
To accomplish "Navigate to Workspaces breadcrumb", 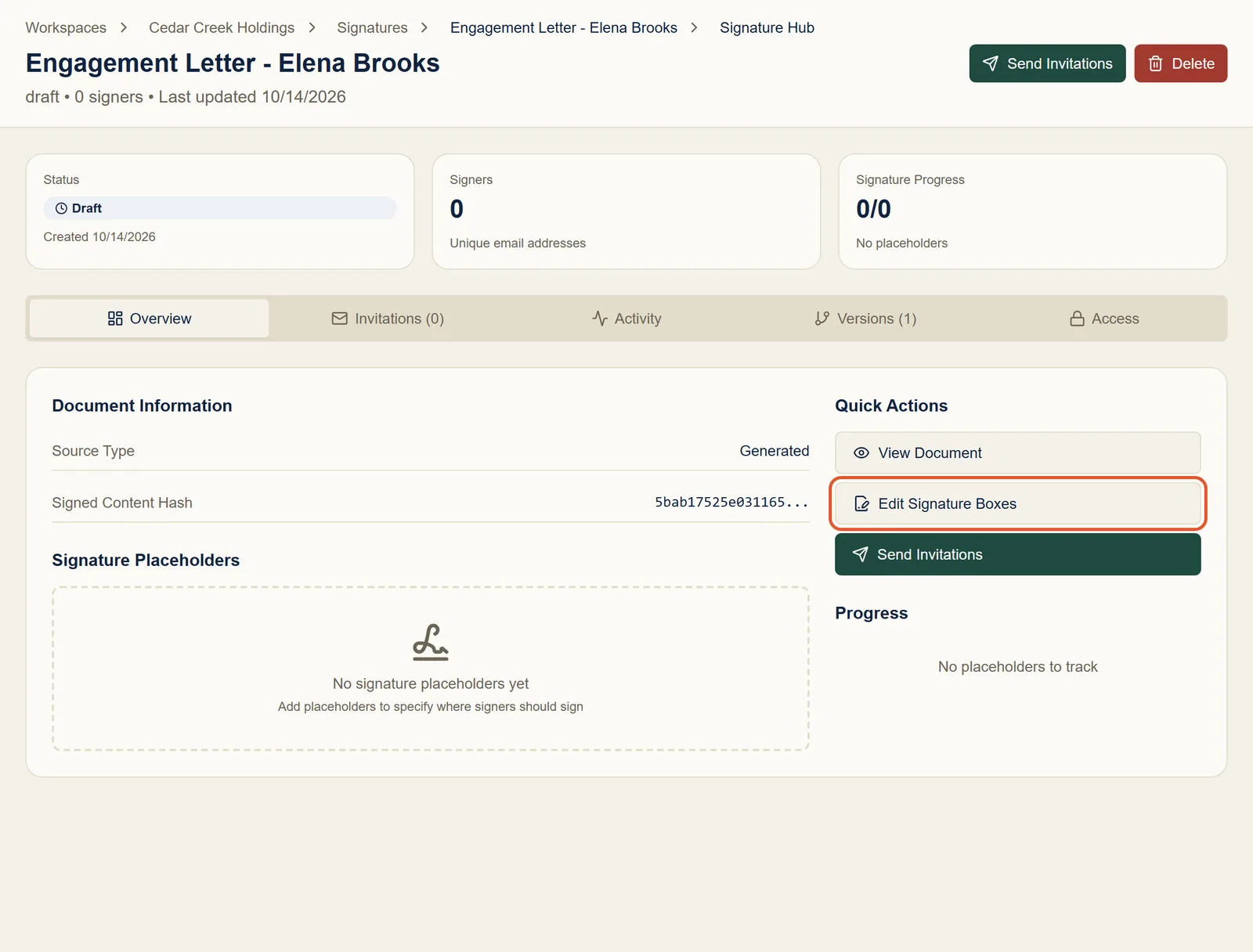I will (66, 27).
